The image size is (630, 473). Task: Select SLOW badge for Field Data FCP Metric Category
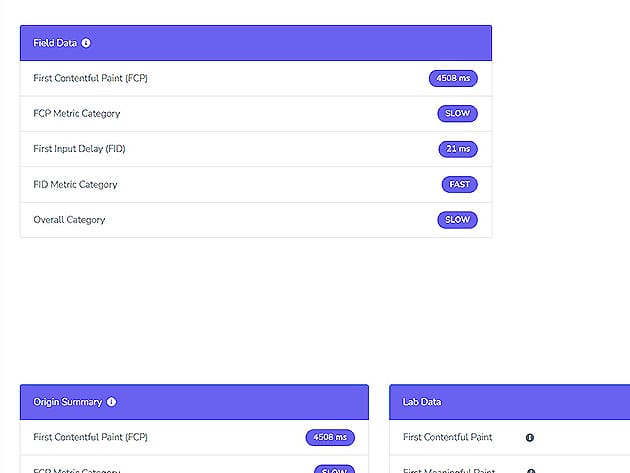(x=457, y=113)
